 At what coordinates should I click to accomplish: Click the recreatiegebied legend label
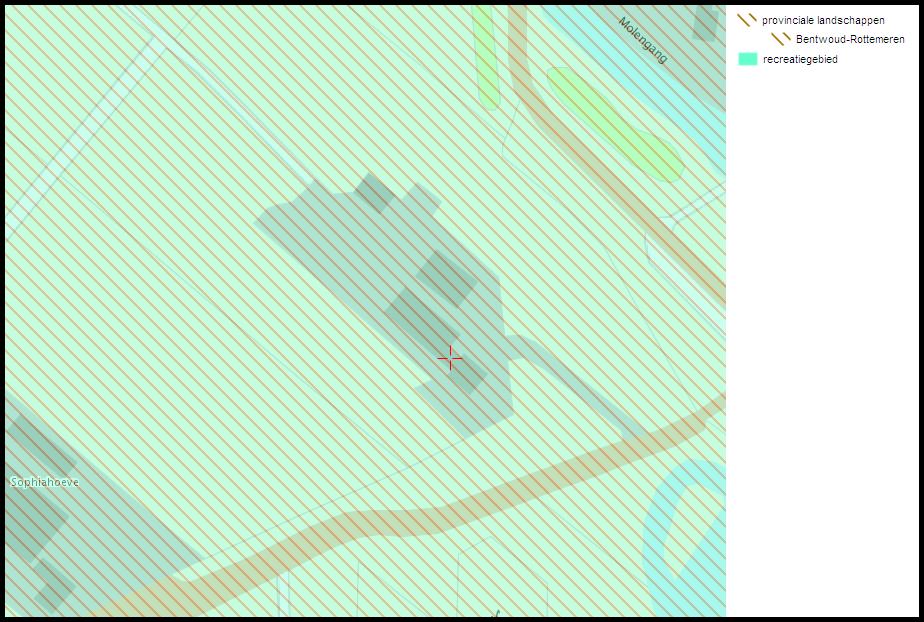click(800, 59)
